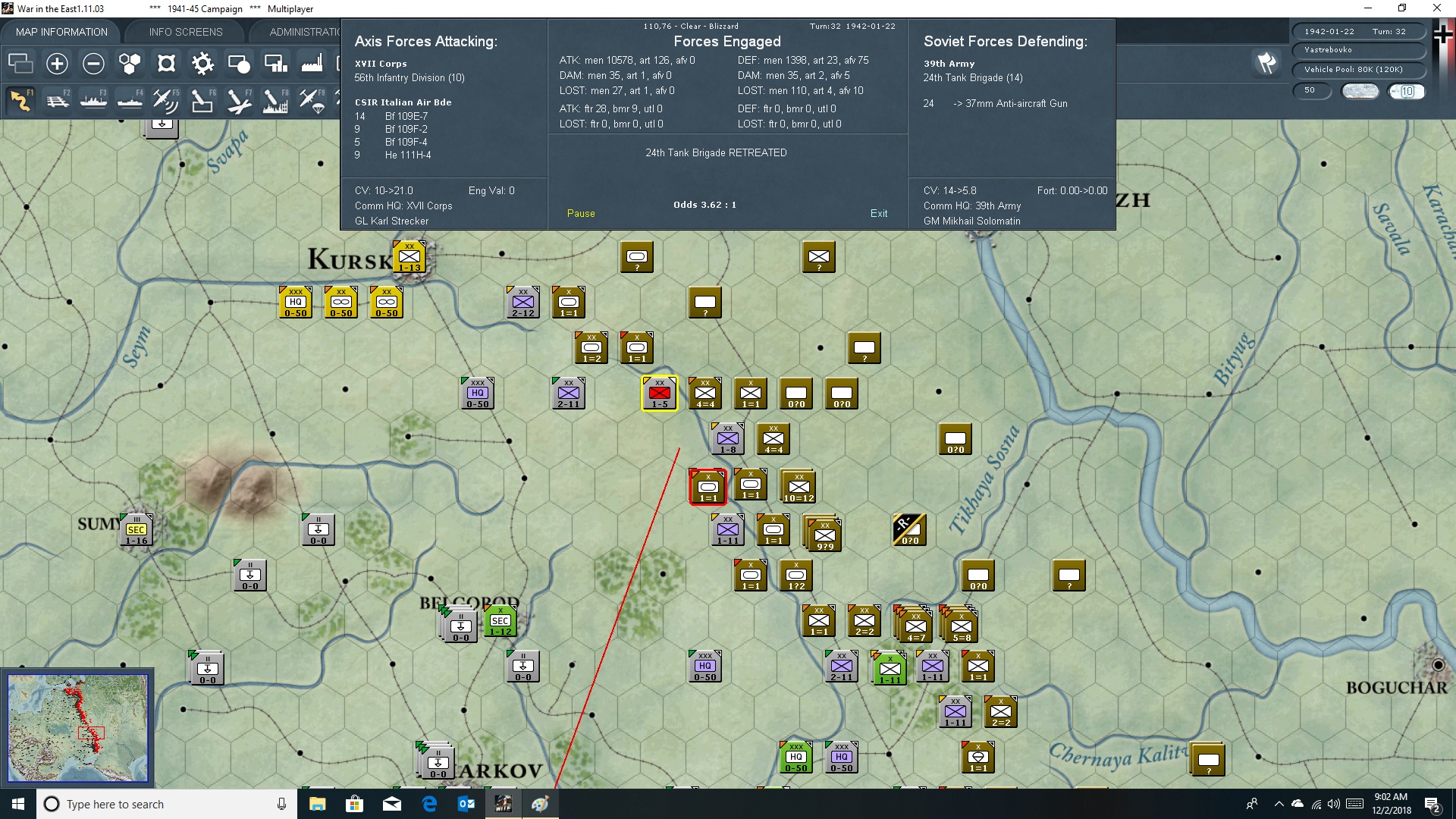Click the screen-with-bars toolbar icon
Screen dimensions: 1456x819
(x=275, y=64)
